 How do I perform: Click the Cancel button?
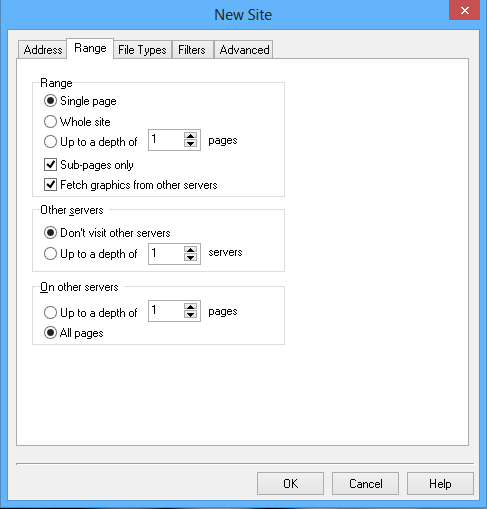click(x=365, y=483)
